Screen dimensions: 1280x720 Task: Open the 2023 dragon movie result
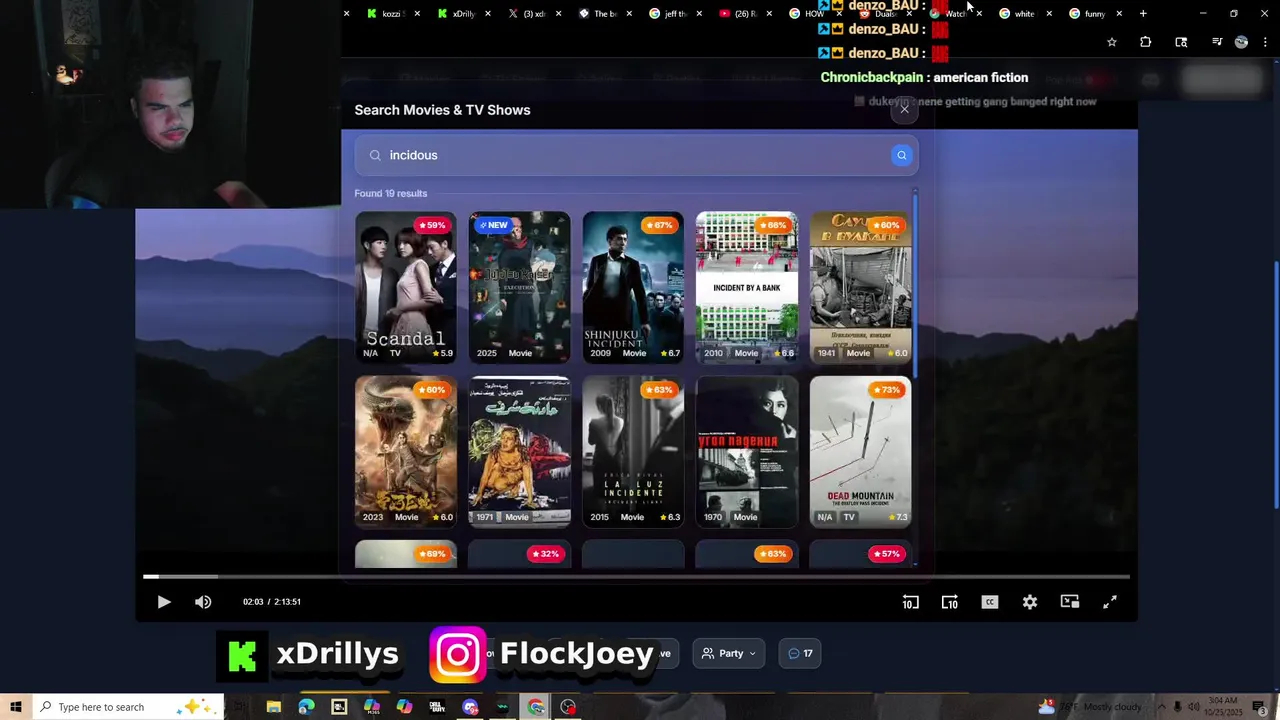point(405,451)
